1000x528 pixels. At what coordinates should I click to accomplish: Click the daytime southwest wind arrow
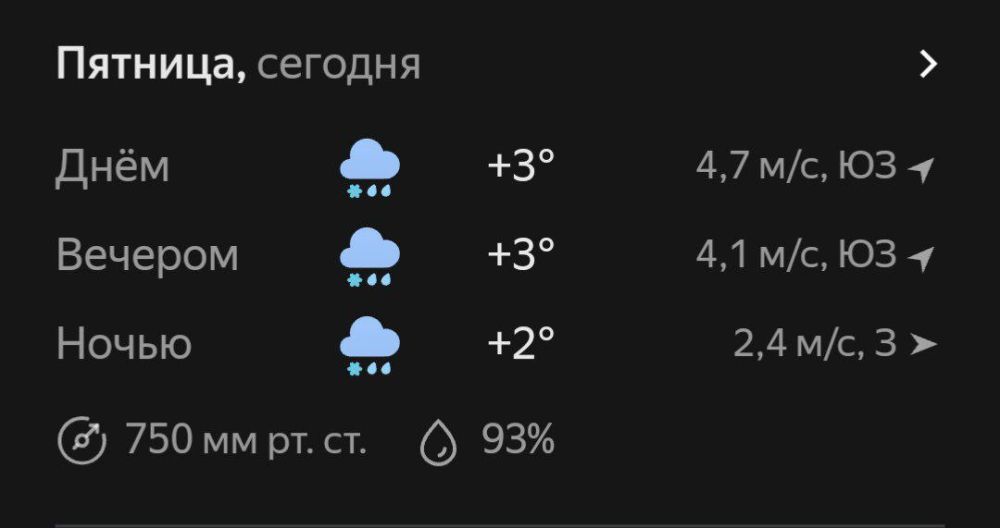point(921,170)
